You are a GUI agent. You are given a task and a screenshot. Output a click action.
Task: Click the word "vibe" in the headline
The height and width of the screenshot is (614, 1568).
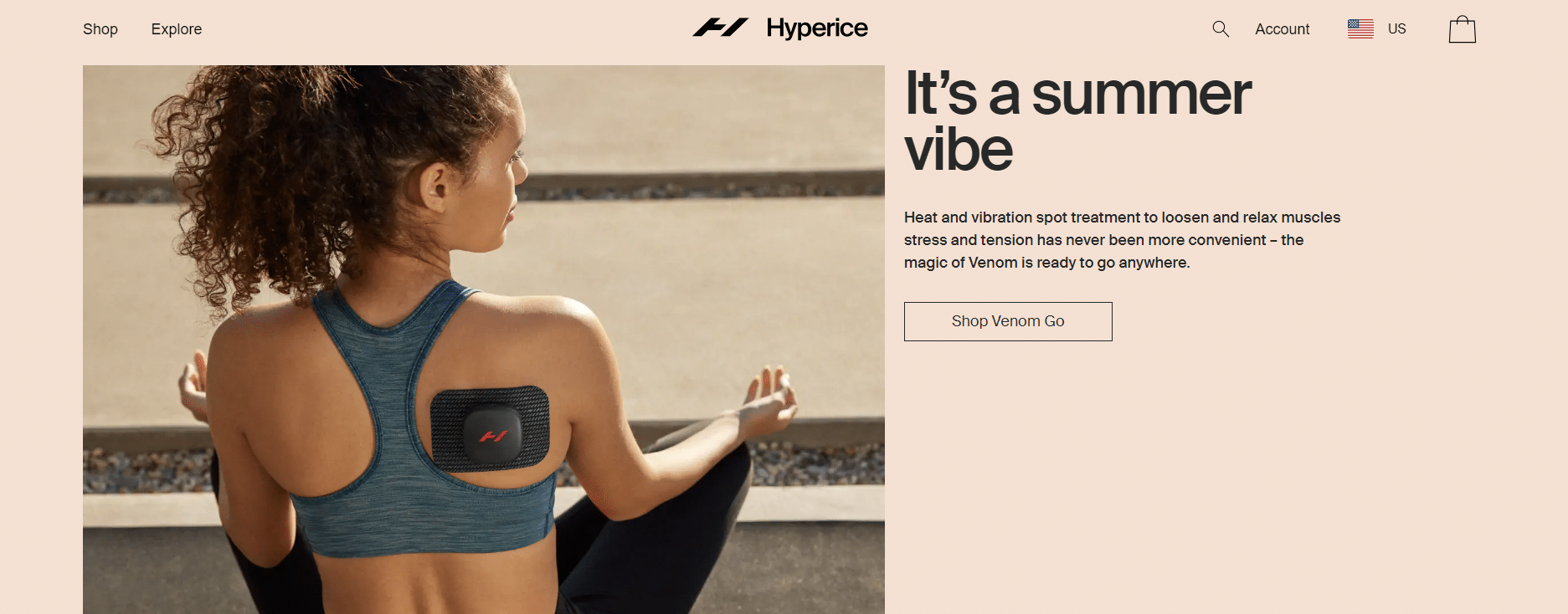[959, 150]
